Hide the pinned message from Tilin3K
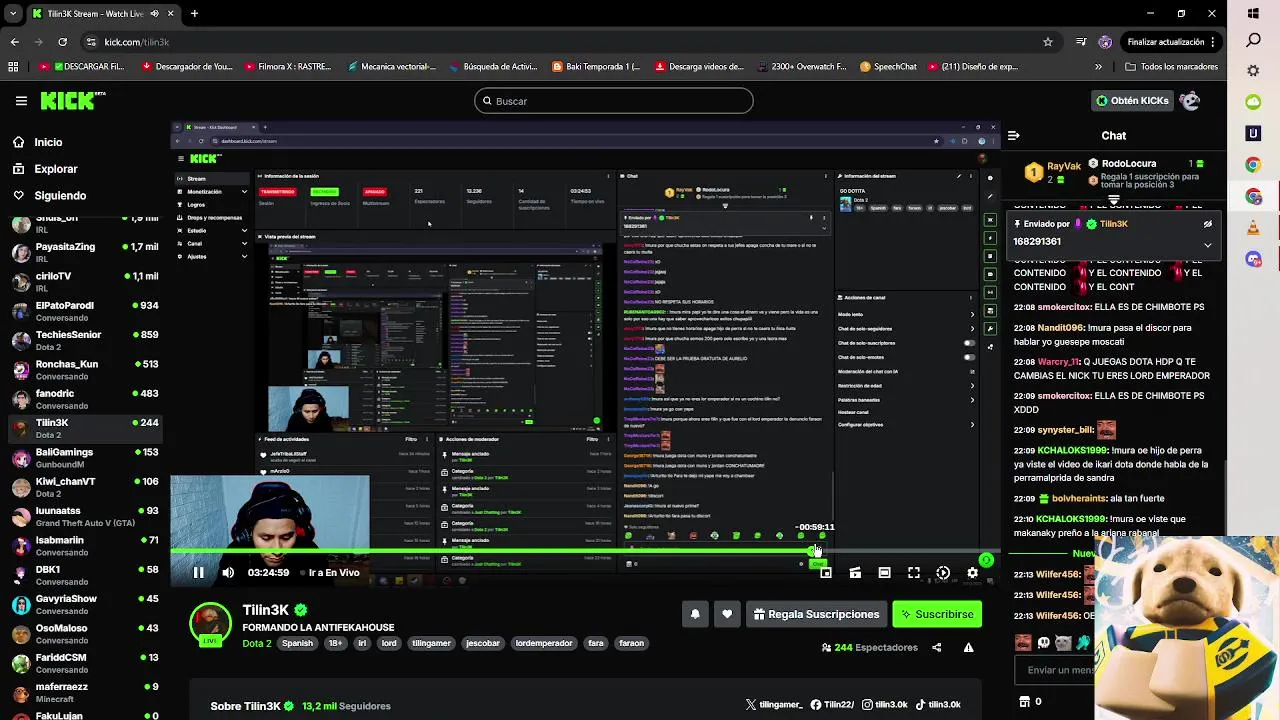Viewport: 1280px width, 720px height. [x=1207, y=224]
